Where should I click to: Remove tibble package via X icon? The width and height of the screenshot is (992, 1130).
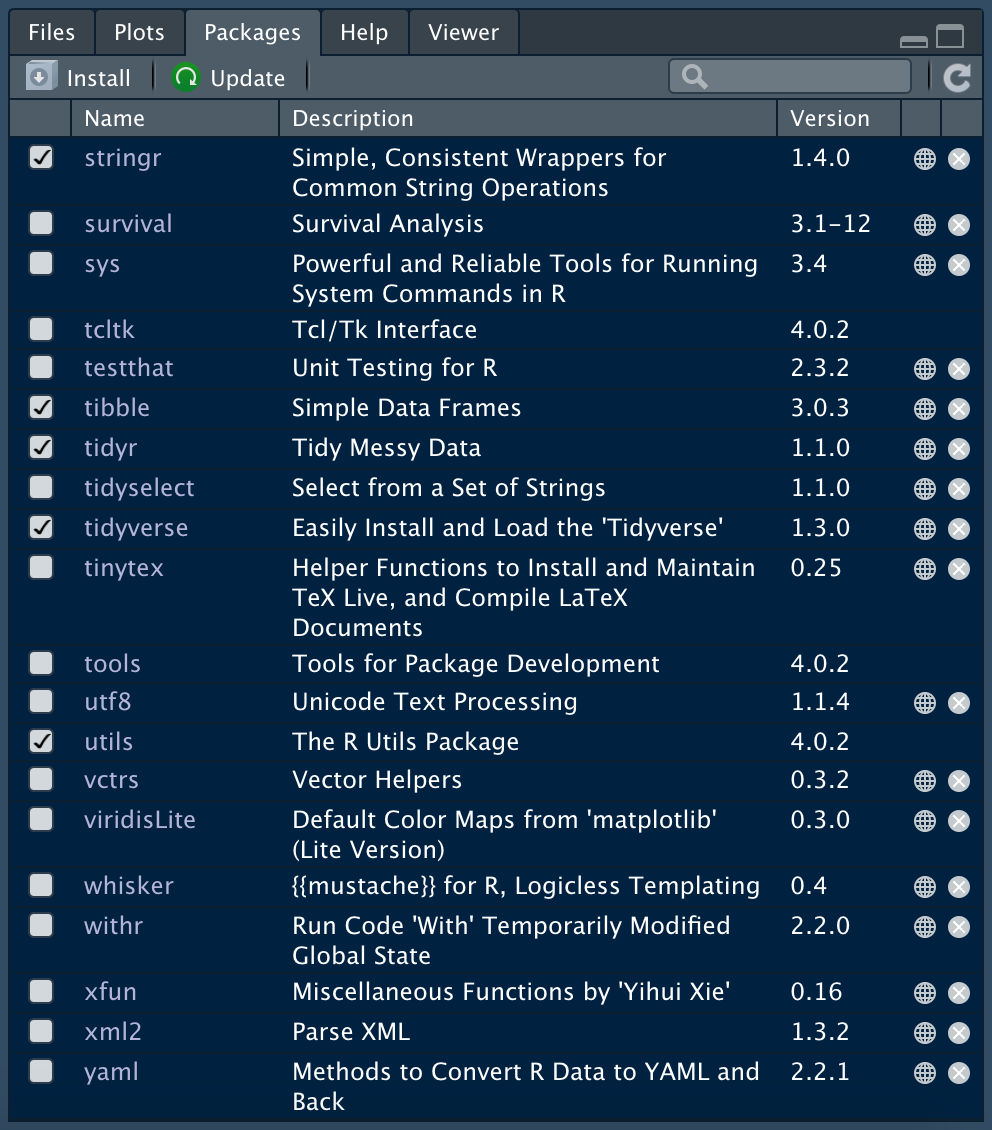click(x=959, y=409)
